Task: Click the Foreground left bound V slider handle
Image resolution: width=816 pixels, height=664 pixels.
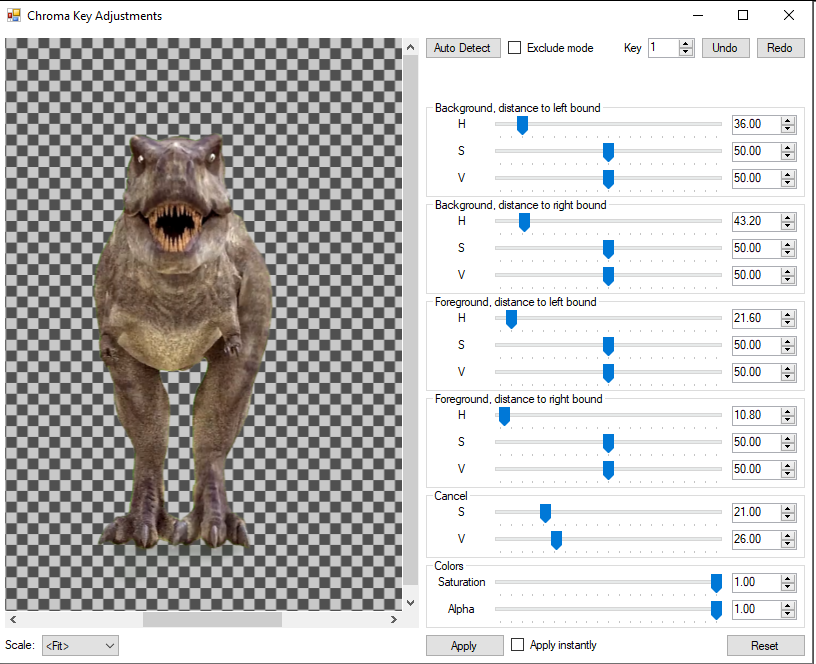Action: click(608, 374)
